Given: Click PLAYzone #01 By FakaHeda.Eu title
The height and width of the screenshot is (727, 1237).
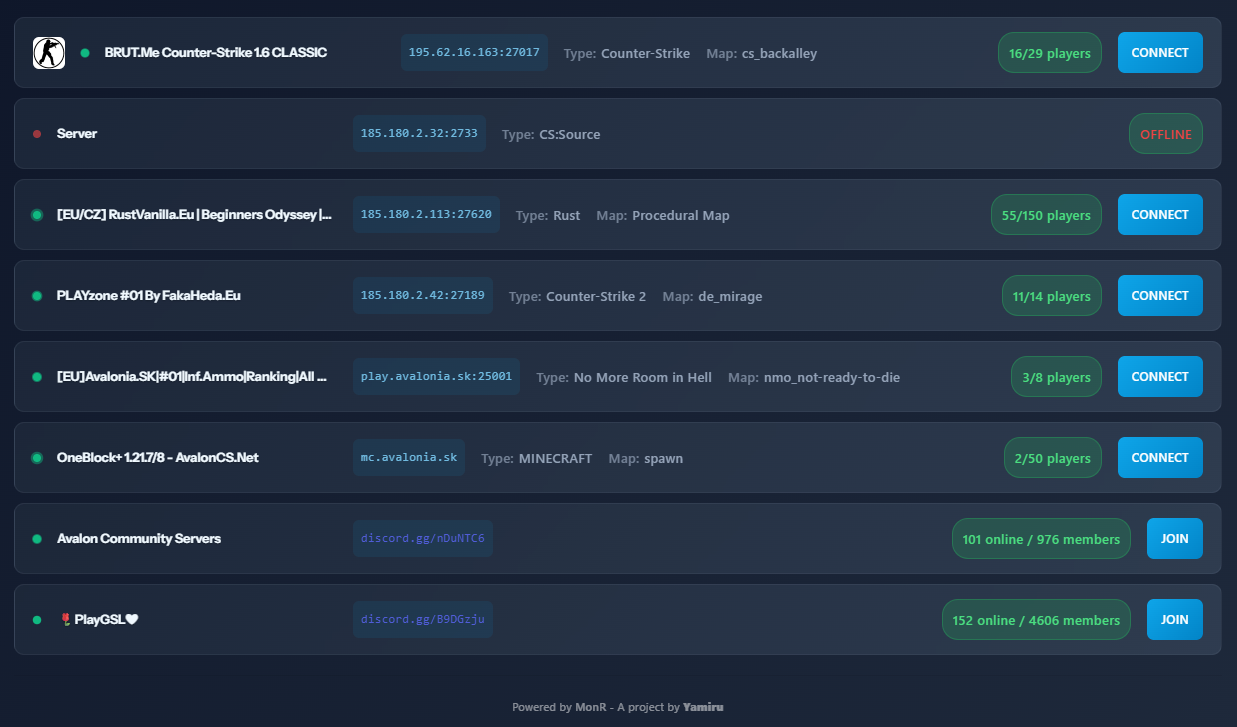Looking at the screenshot, I should (x=149, y=296).
